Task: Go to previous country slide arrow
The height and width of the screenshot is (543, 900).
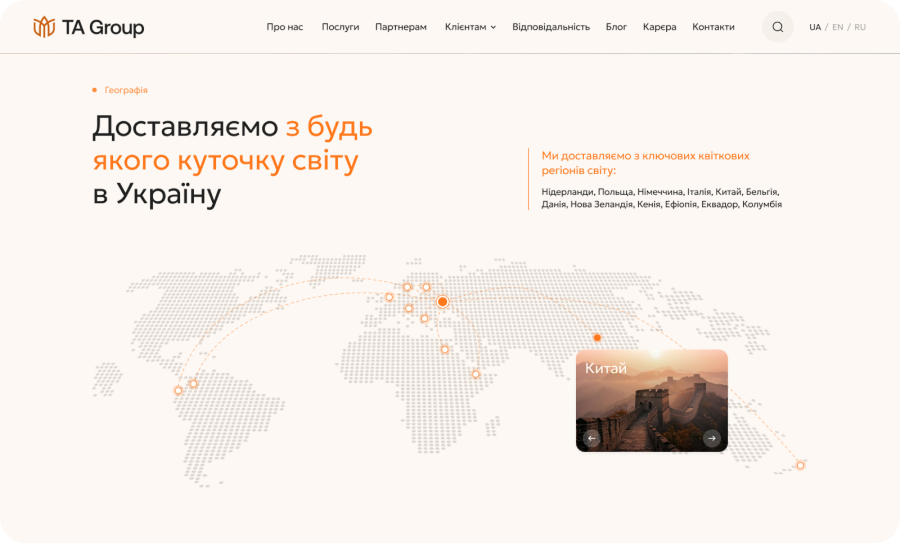Action: point(592,439)
